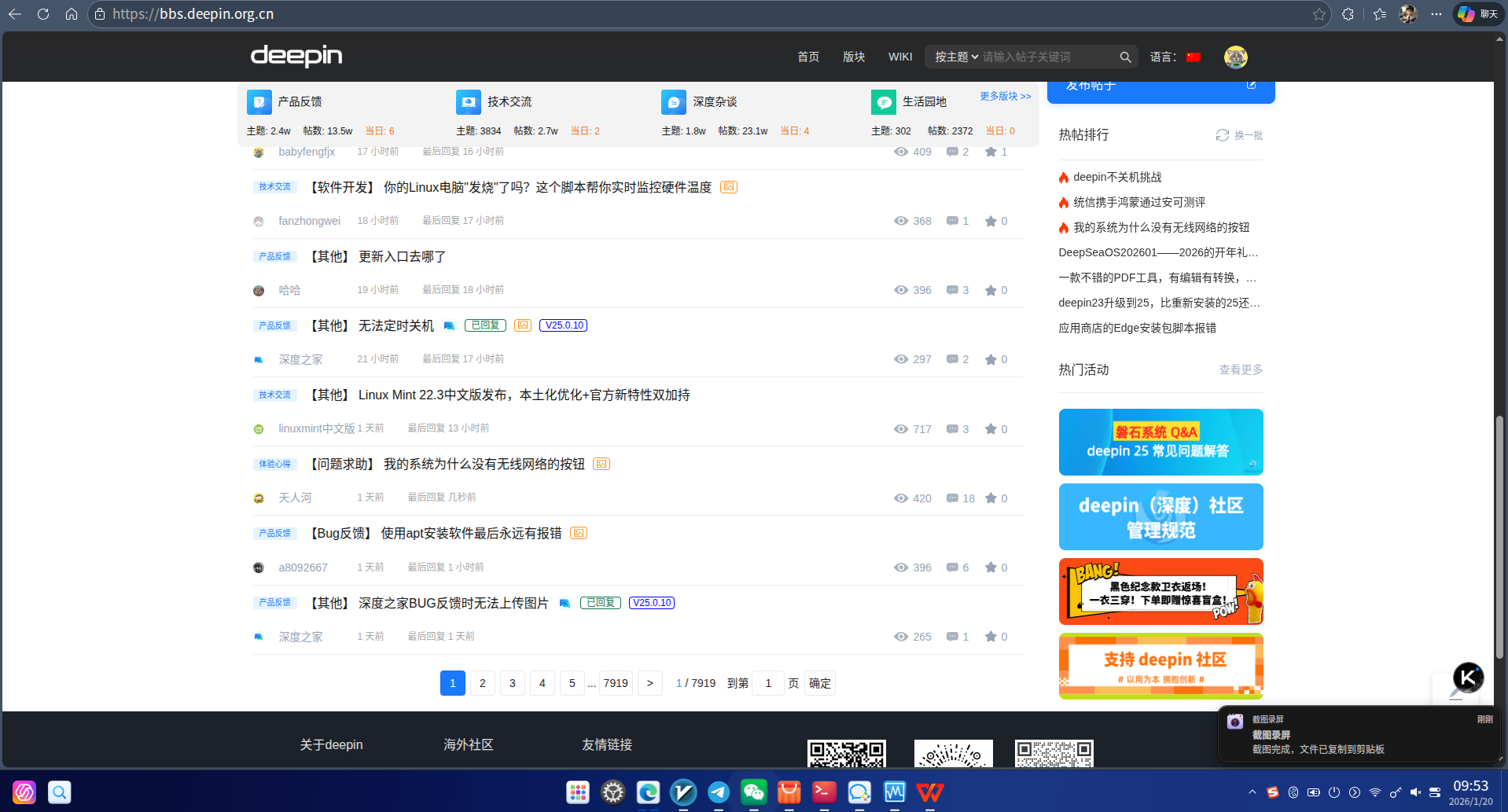This screenshot has height=812, width=1508.
Task: Go to page 3 of the post list
Action: (x=512, y=683)
